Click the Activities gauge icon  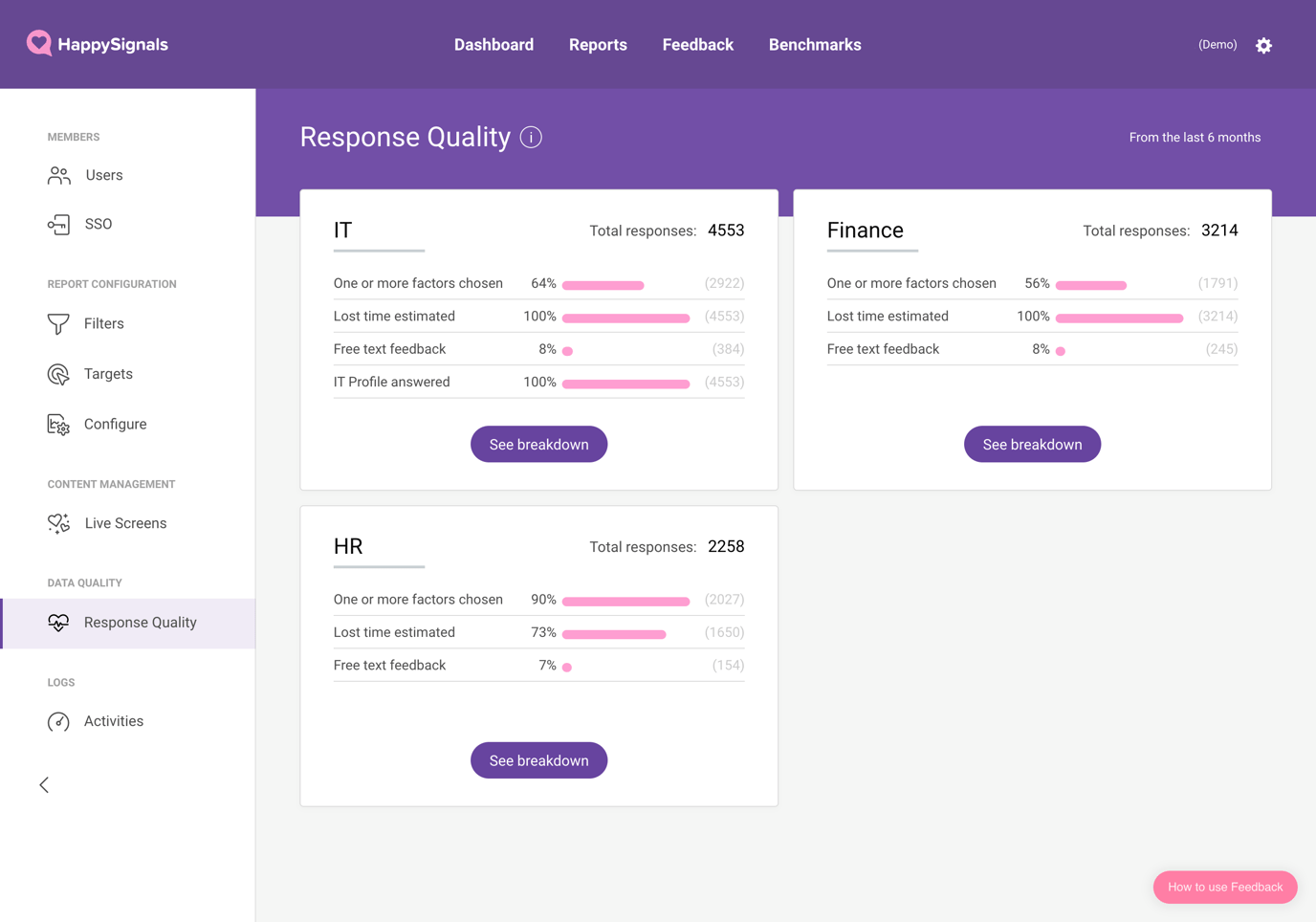pyautogui.click(x=58, y=722)
